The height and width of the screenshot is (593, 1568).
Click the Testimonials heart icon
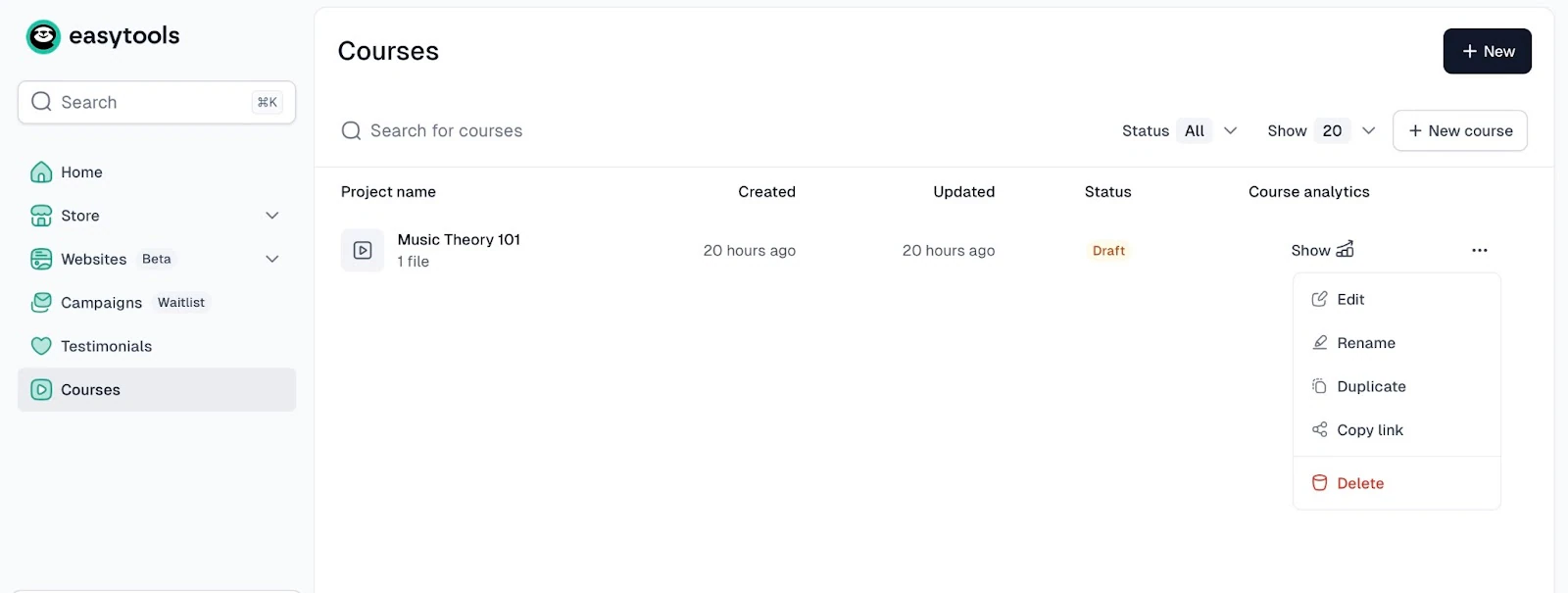point(41,346)
